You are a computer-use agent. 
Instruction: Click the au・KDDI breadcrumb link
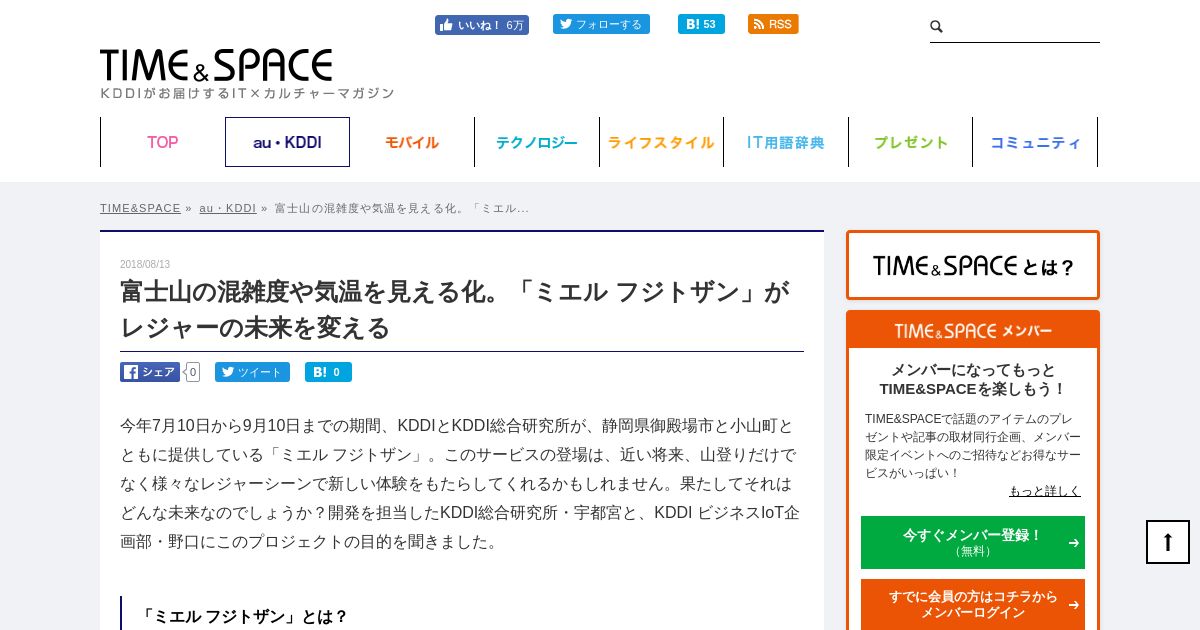point(228,208)
